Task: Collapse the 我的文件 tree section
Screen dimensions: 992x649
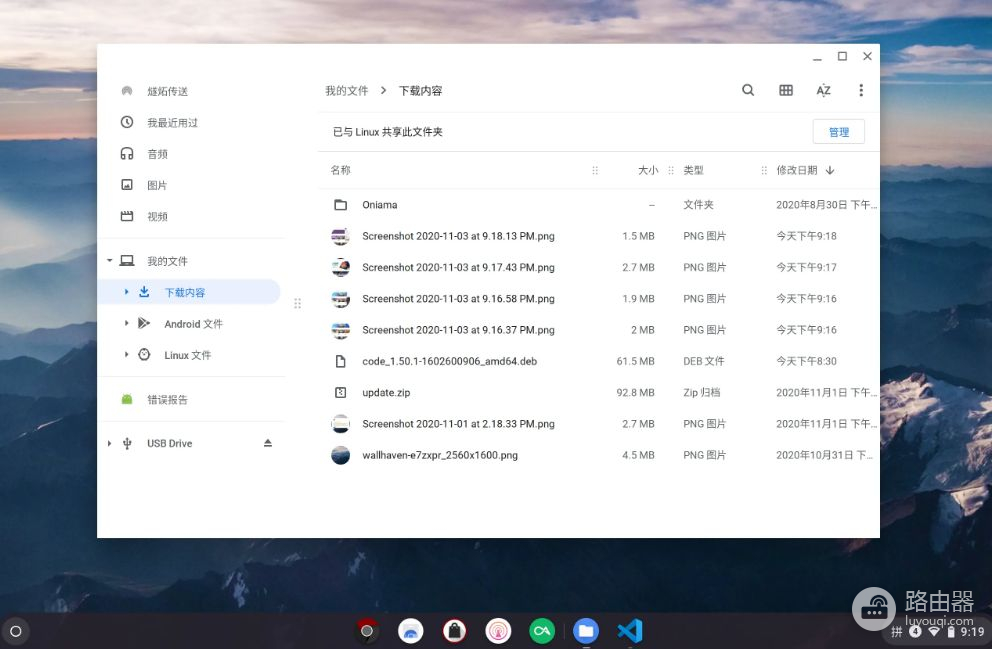Action: (109, 261)
